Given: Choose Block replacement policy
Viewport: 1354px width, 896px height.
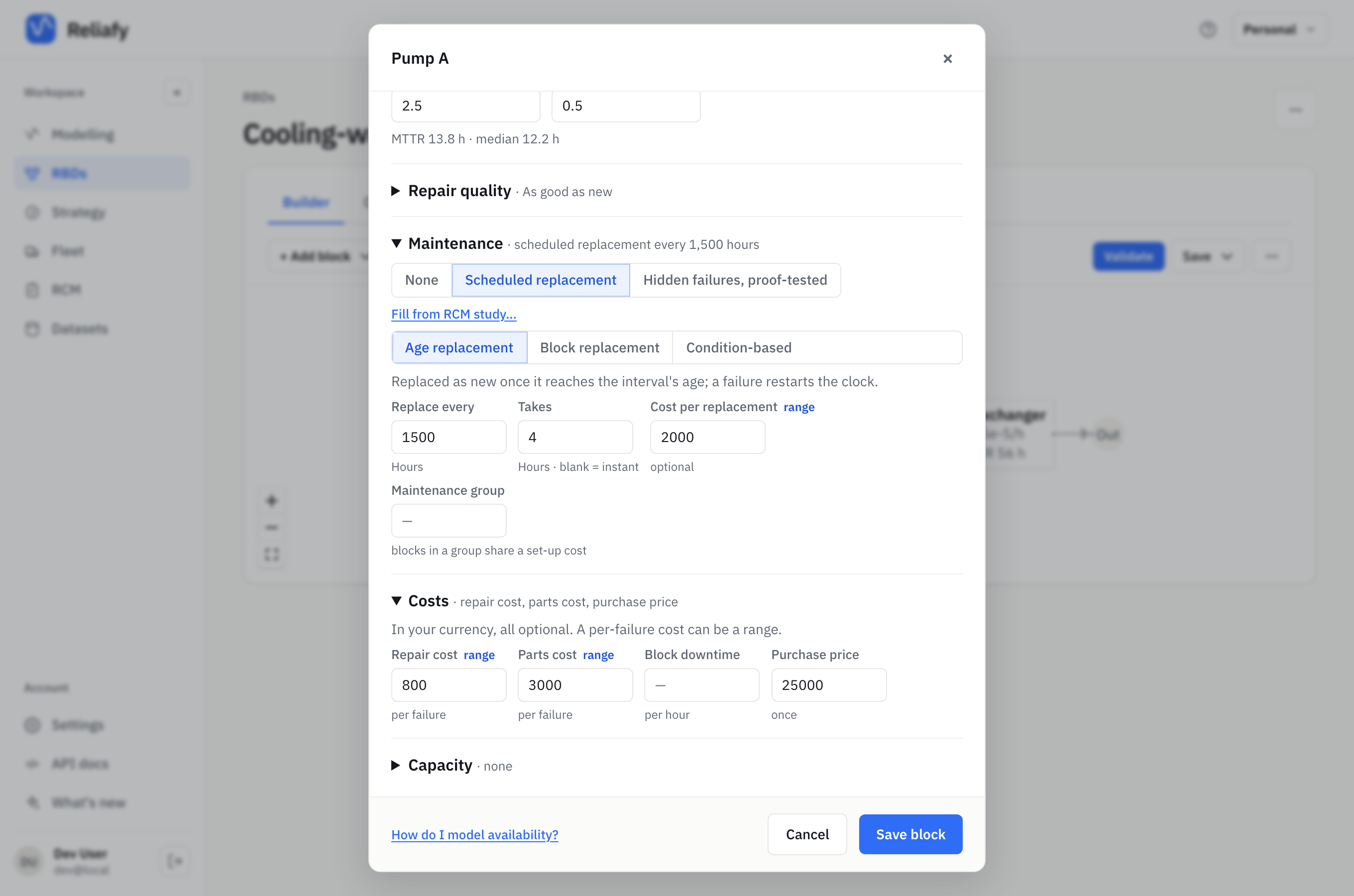Looking at the screenshot, I should [599, 347].
